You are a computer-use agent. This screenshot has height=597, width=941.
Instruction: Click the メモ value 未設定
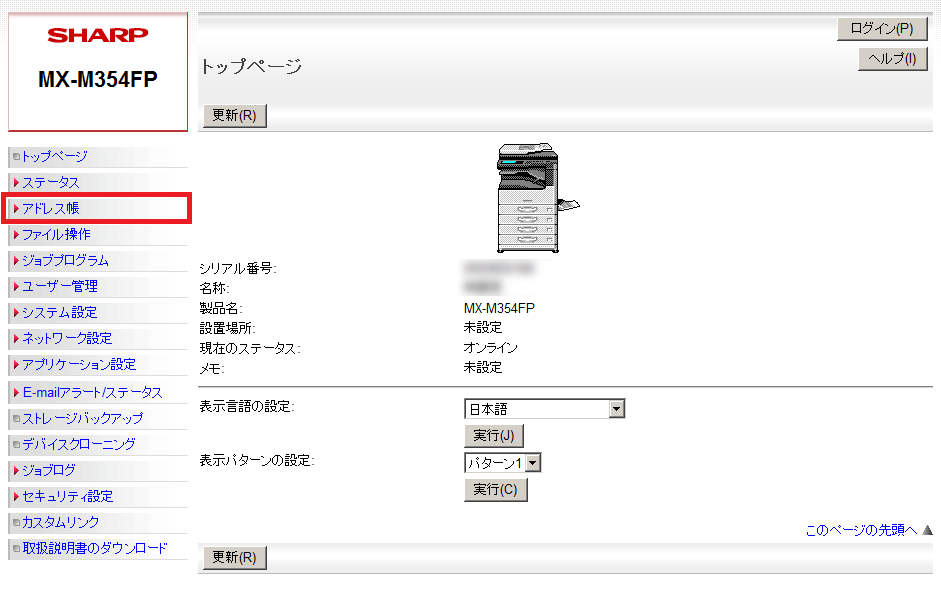click(x=483, y=367)
